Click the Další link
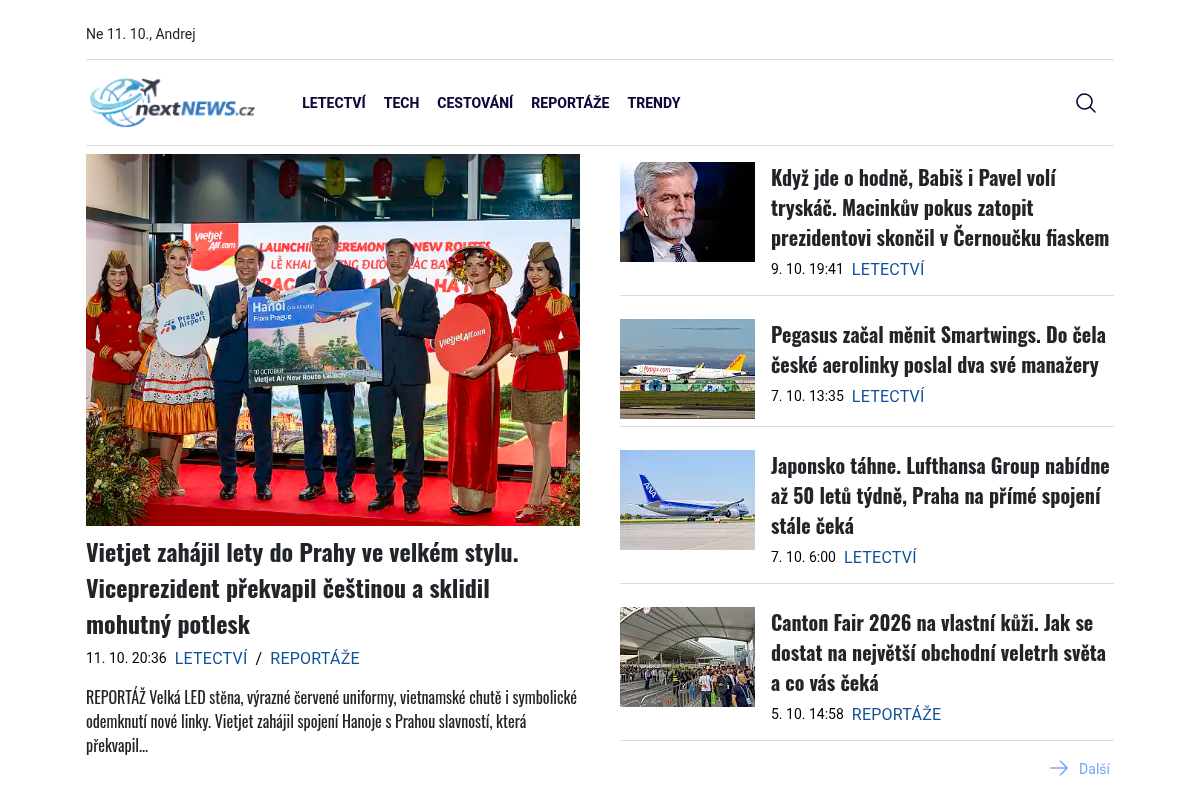The image size is (1200, 800). tap(1094, 769)
